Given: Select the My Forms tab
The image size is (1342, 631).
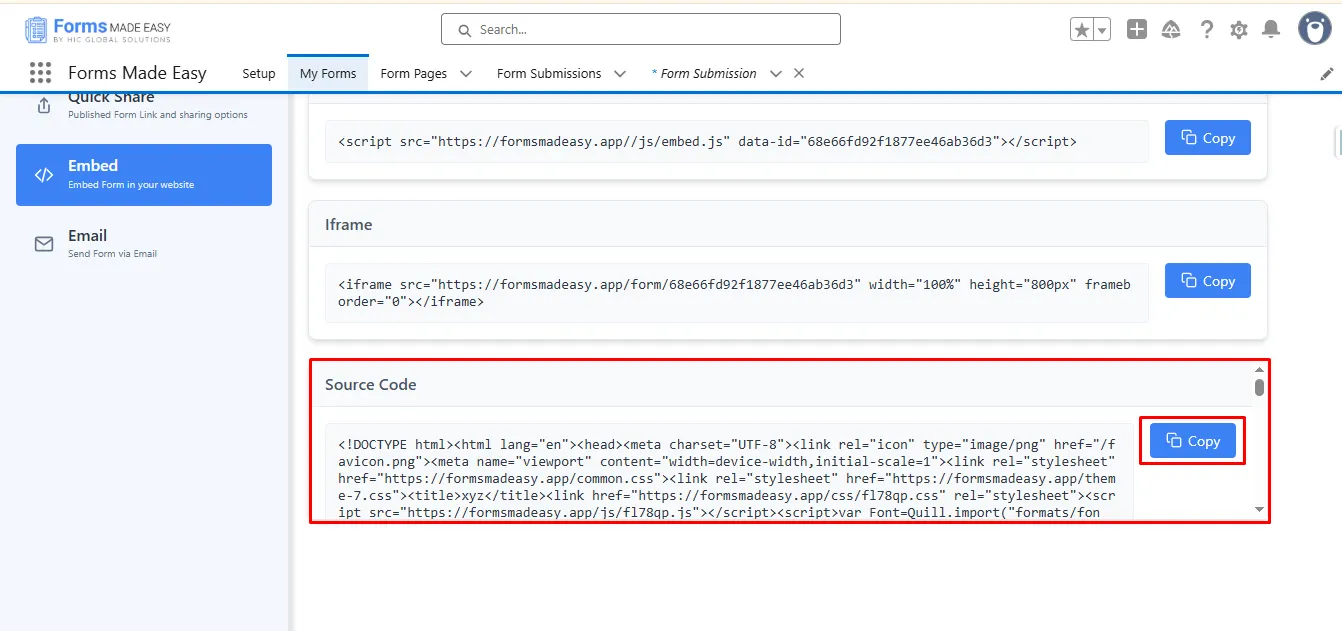Looking at the screenshot, I should (x=328, y=74).
